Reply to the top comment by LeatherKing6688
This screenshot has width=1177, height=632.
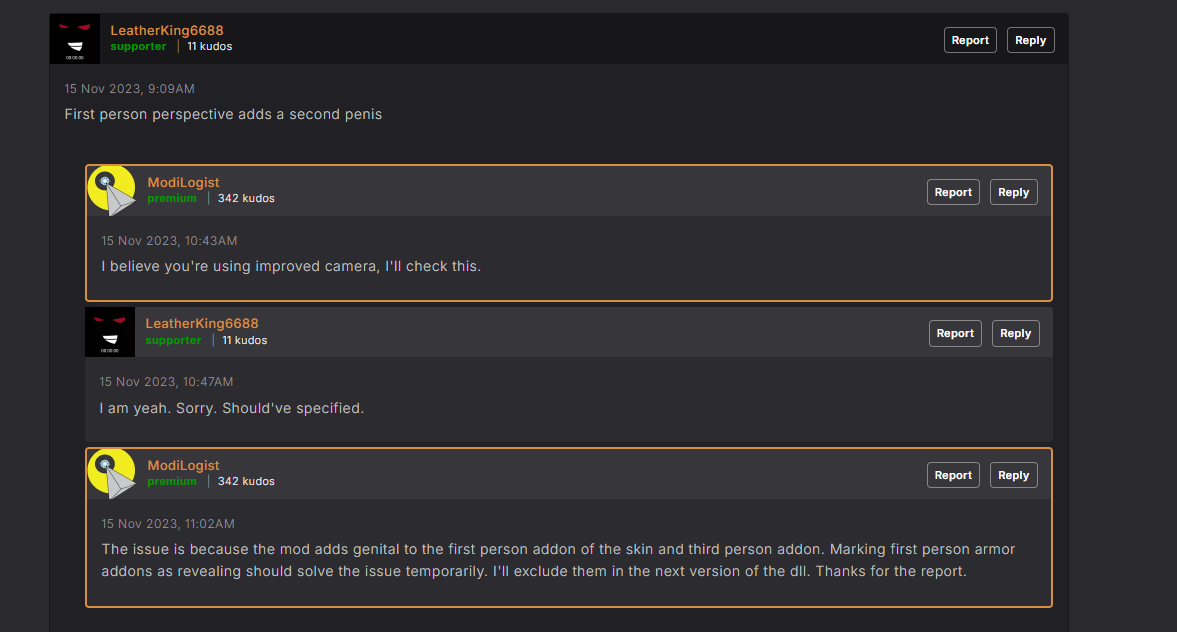(x=1030, y=41)
